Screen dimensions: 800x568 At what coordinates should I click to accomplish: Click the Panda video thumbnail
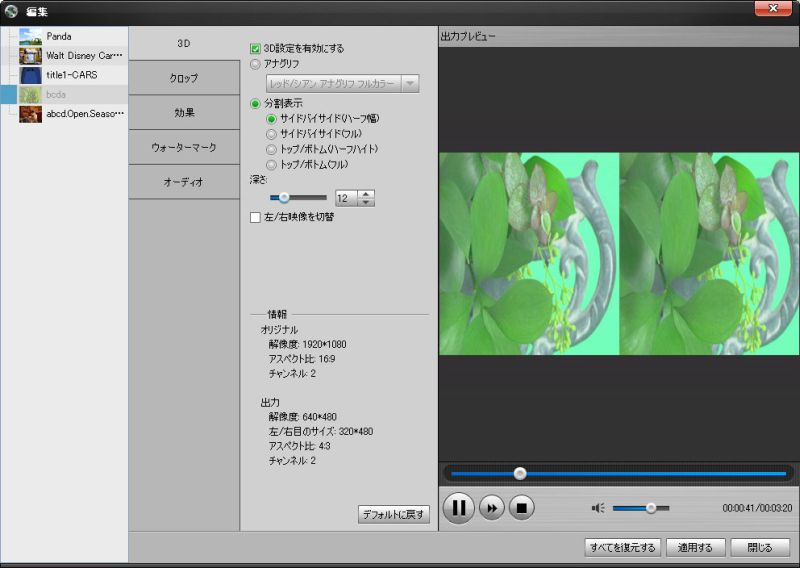point(31,37)
